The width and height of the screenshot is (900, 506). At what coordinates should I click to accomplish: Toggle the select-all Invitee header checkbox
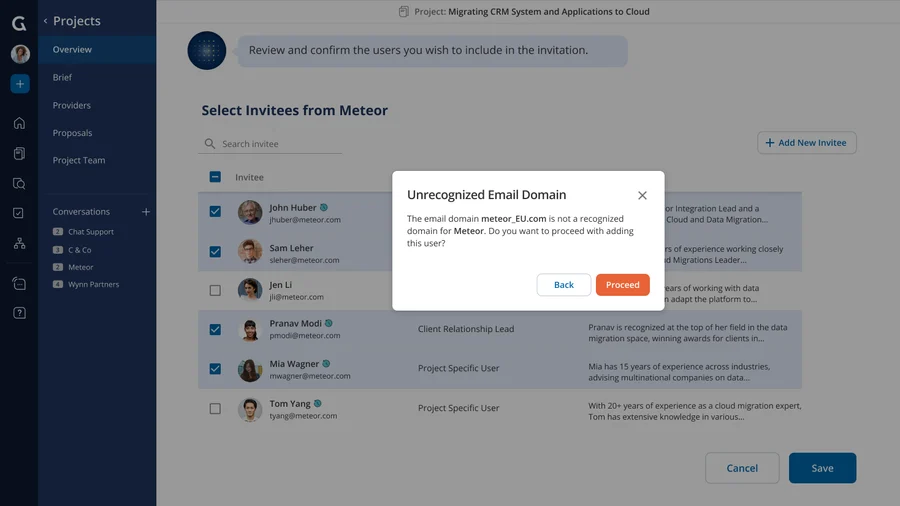point(215,177)
